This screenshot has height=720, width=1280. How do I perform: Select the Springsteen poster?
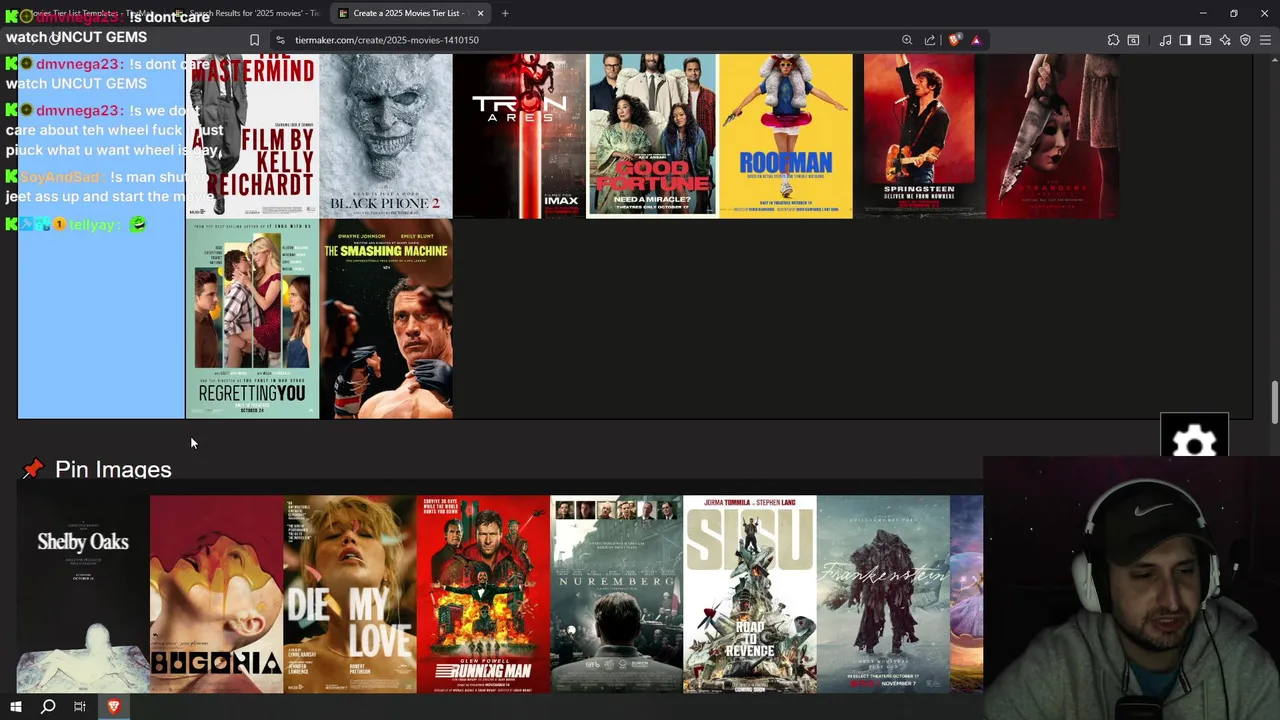tap(919, 136)
